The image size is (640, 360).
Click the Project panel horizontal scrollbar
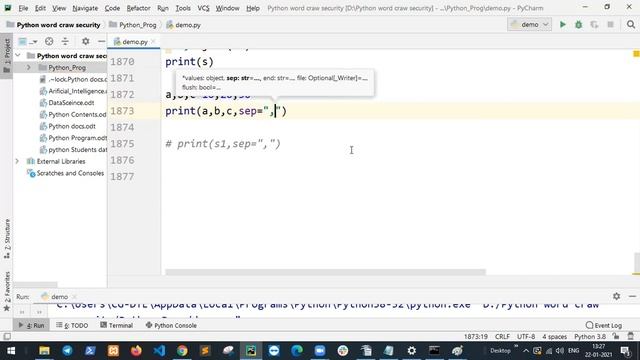[36, 284]
